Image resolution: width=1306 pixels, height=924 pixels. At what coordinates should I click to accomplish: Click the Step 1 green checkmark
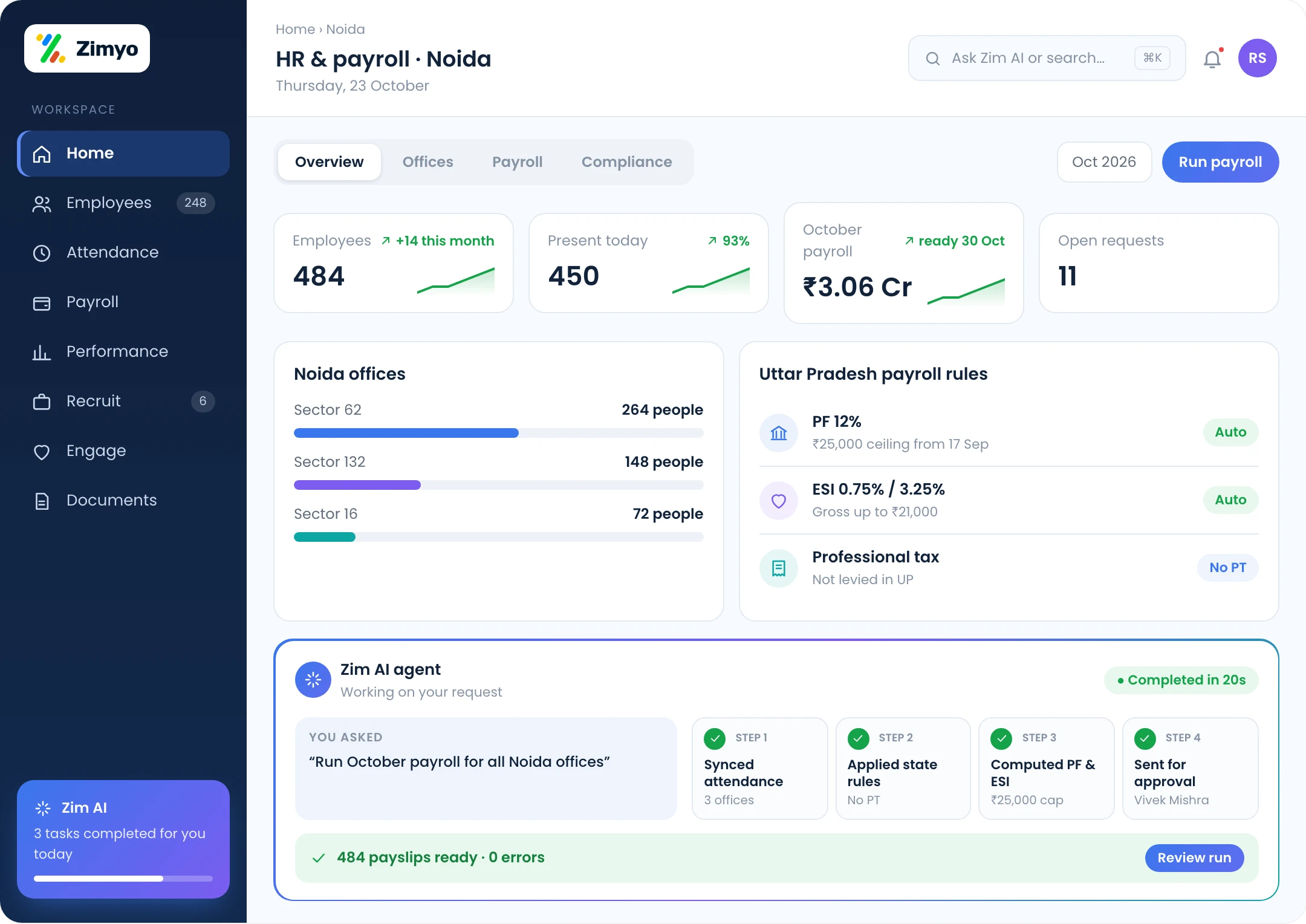[715, 738]
